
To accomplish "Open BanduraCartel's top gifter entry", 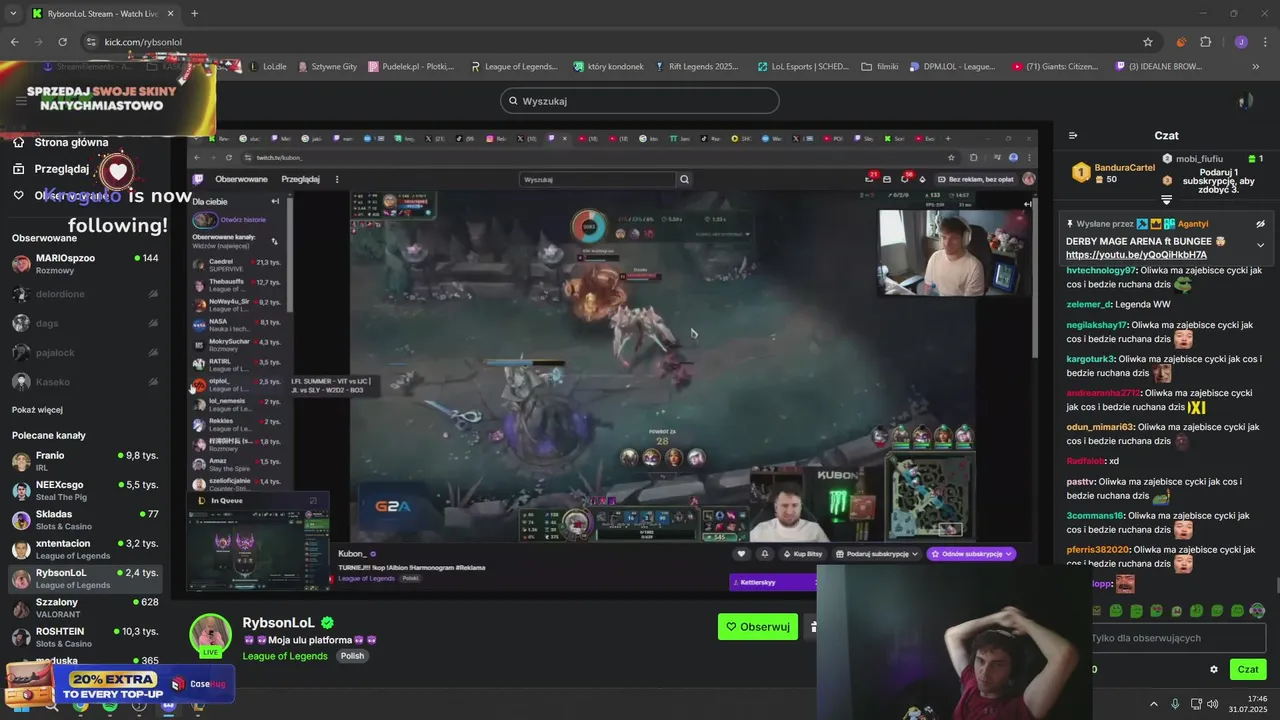I will point(1113,173).
